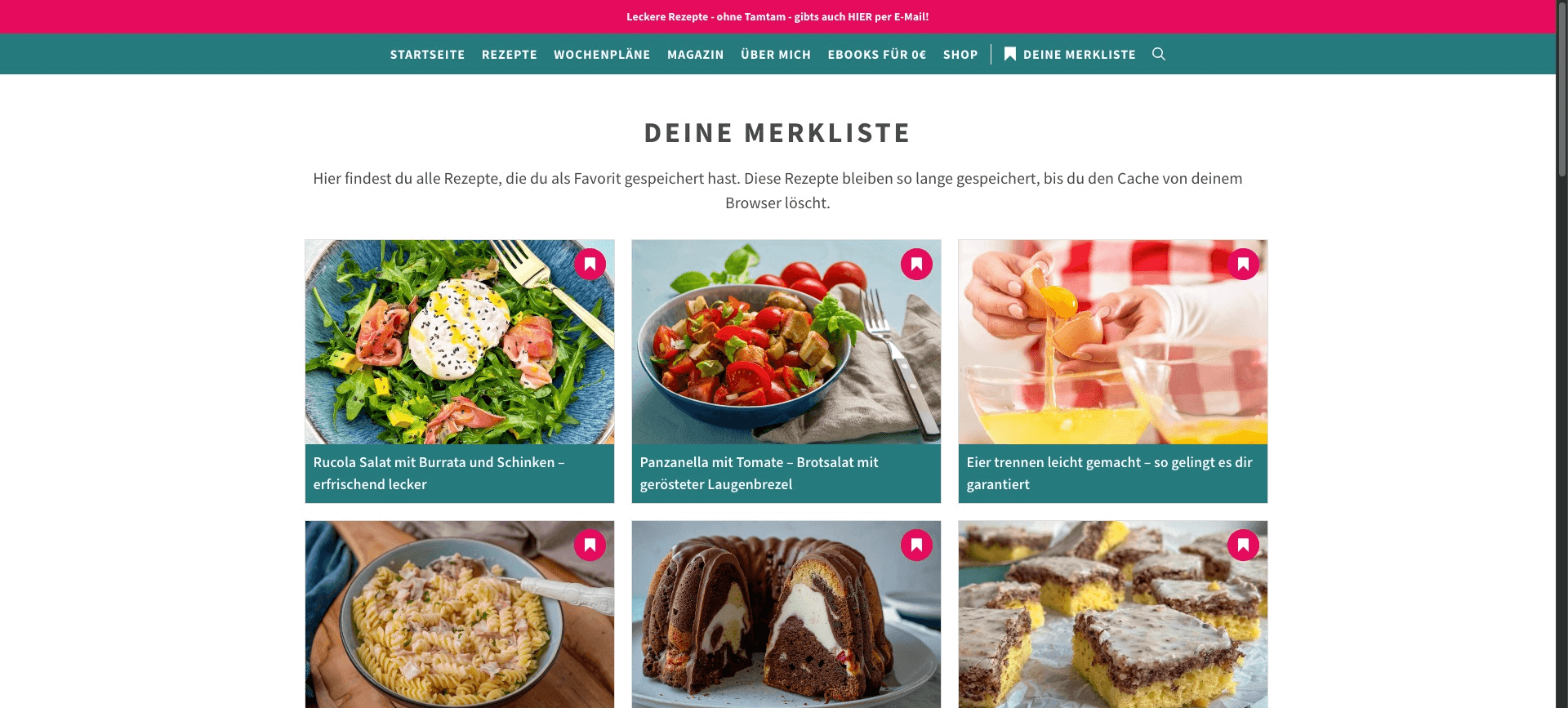Remove bookmark on Rucola Salat recipe
Viewport: 1568px width, 708px height.
tap(590, 264)
